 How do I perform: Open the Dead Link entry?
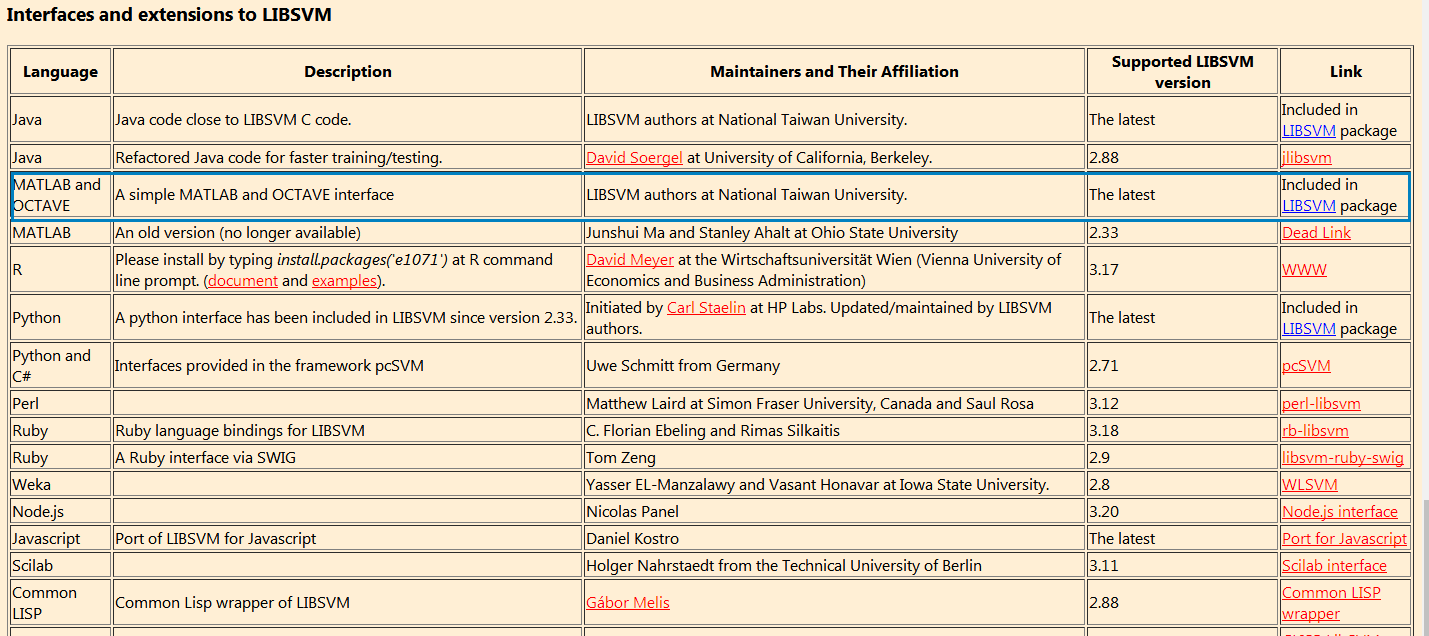pos(1316,232)
